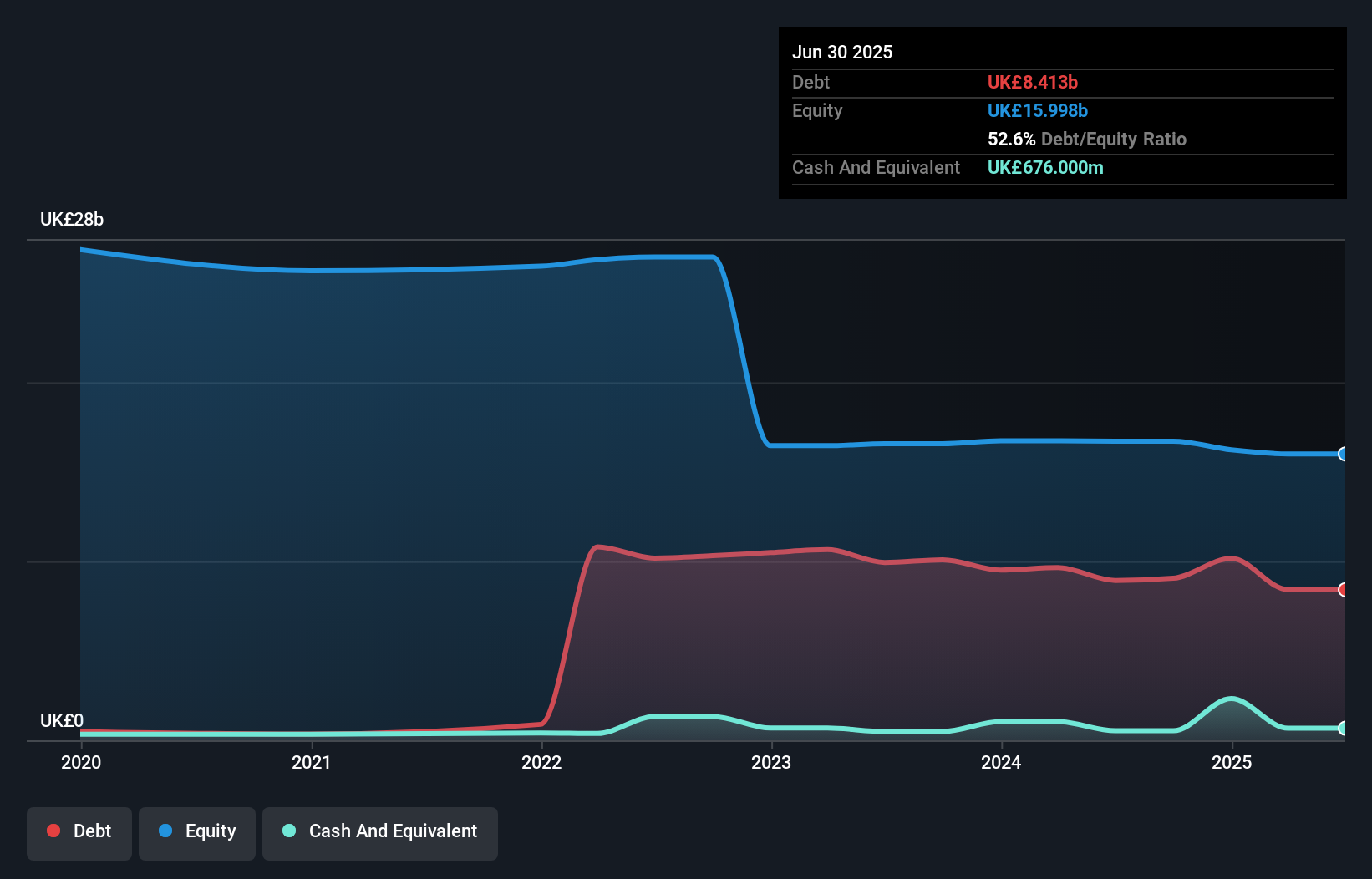The height and width of the screenshot is (879, 1372).
Task: Click the UK£676.000m teal Cash value
Action: (1045, 167)
